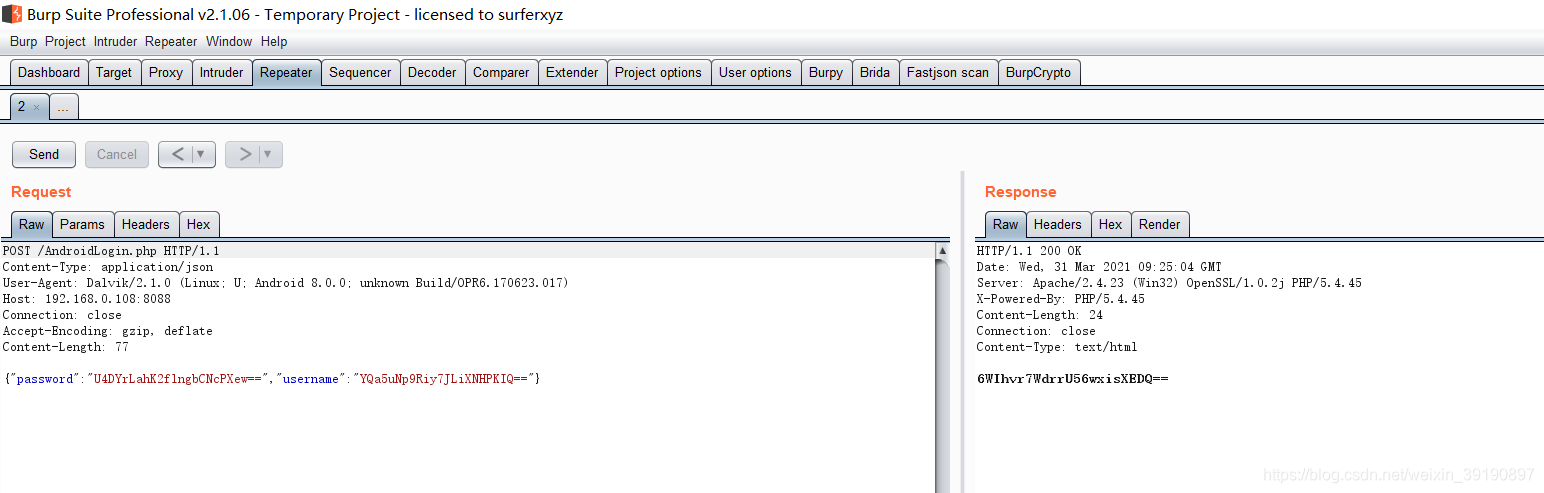Click Content-Type: application/json request header

(x=108, y=267)
